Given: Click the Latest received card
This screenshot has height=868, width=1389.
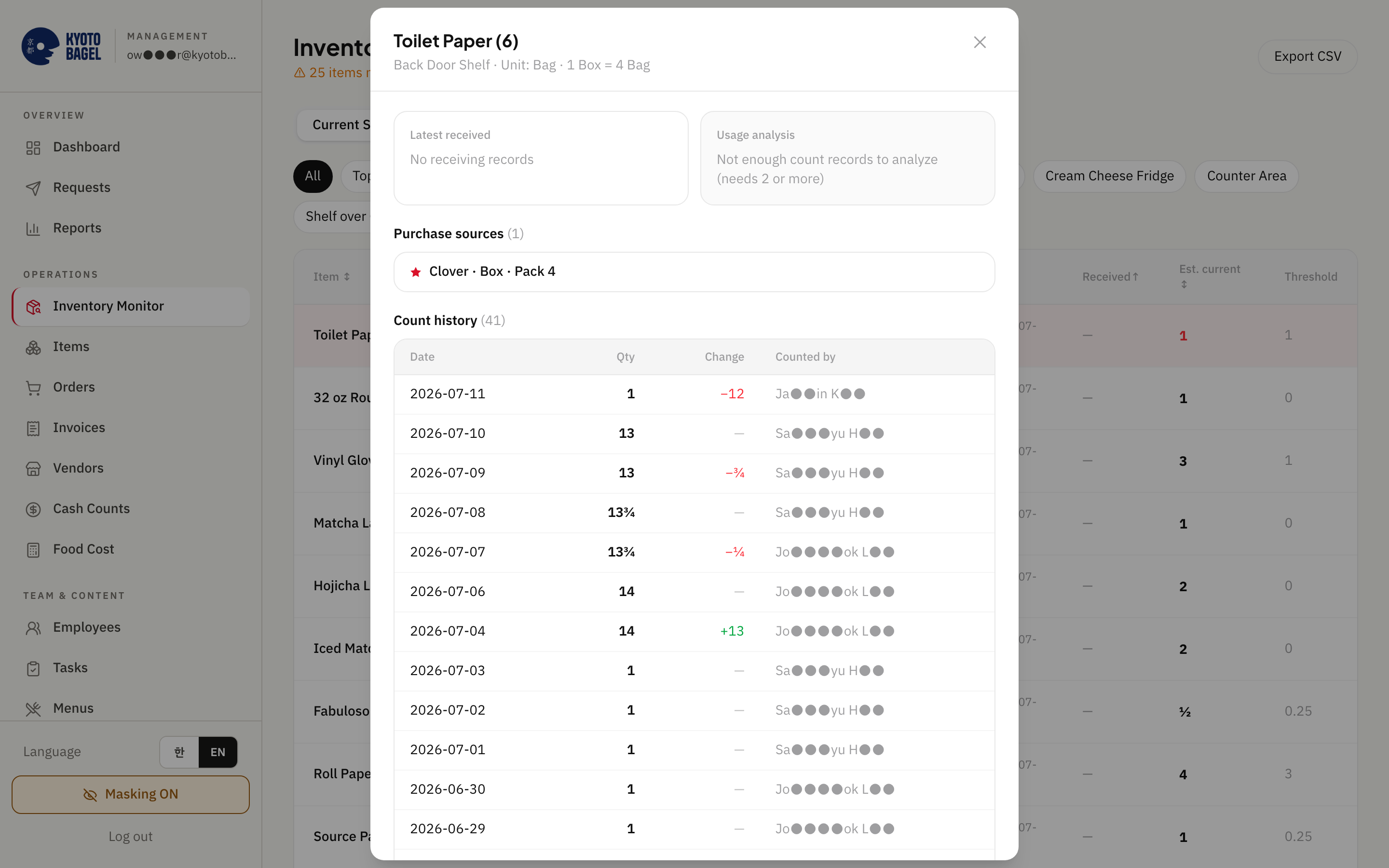Looking at the screenshot, I should click(x=541, y=159).
